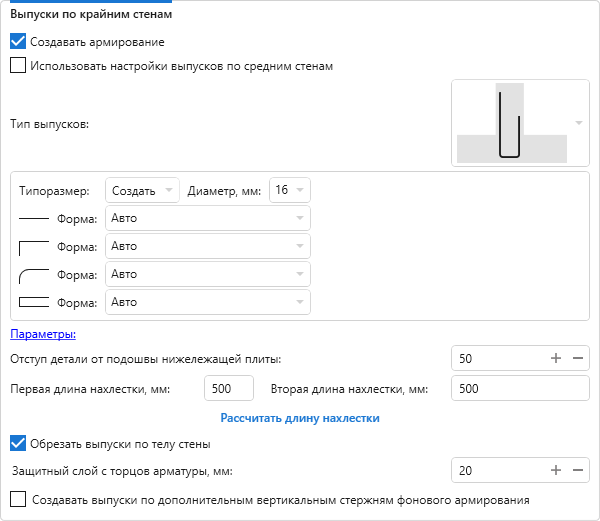Increase protective layer from rebar ends

556,469
